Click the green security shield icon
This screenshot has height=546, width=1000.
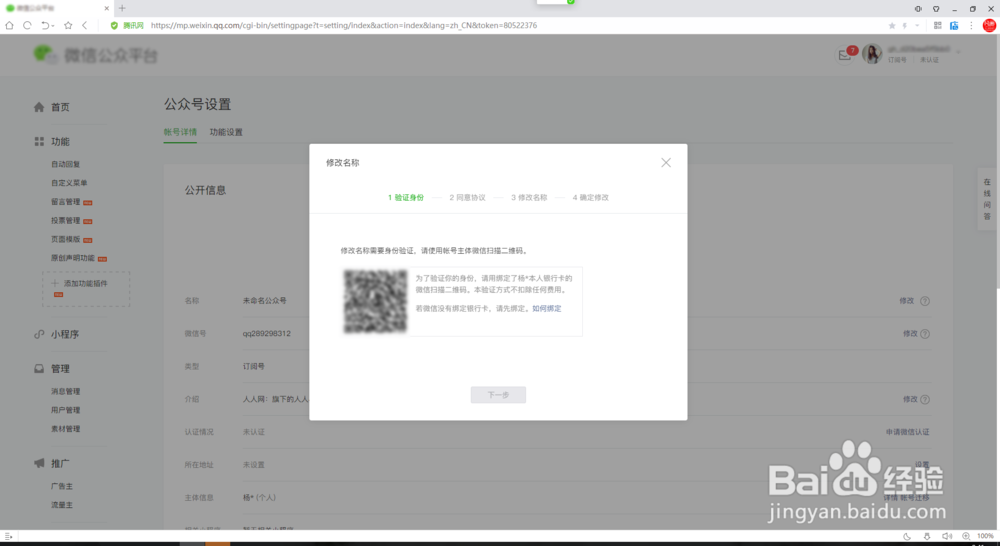(x=114, y=26)
